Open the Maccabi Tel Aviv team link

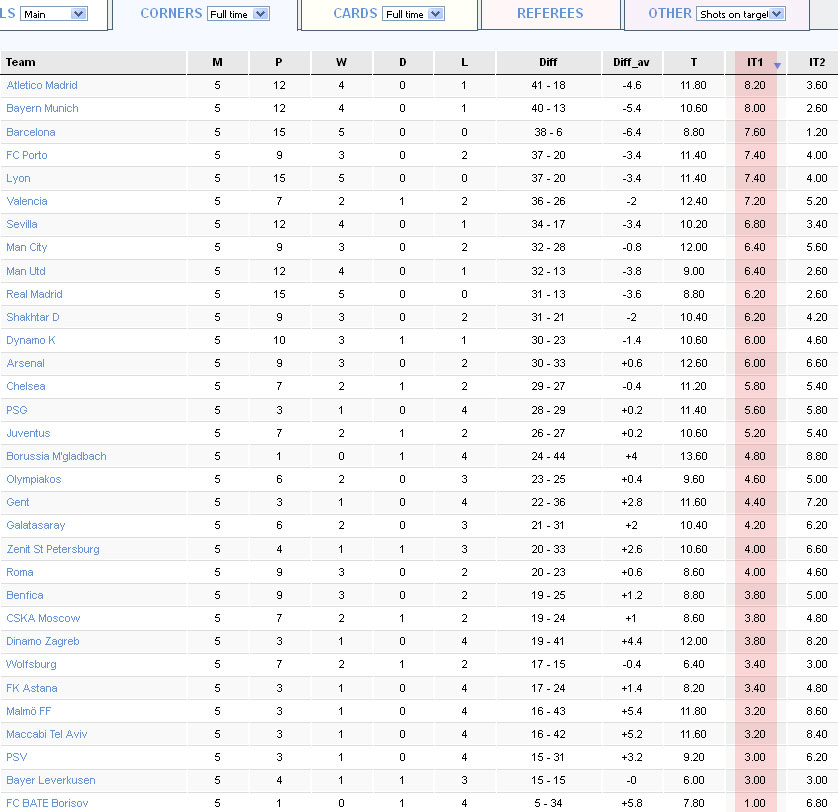point(46,734)
